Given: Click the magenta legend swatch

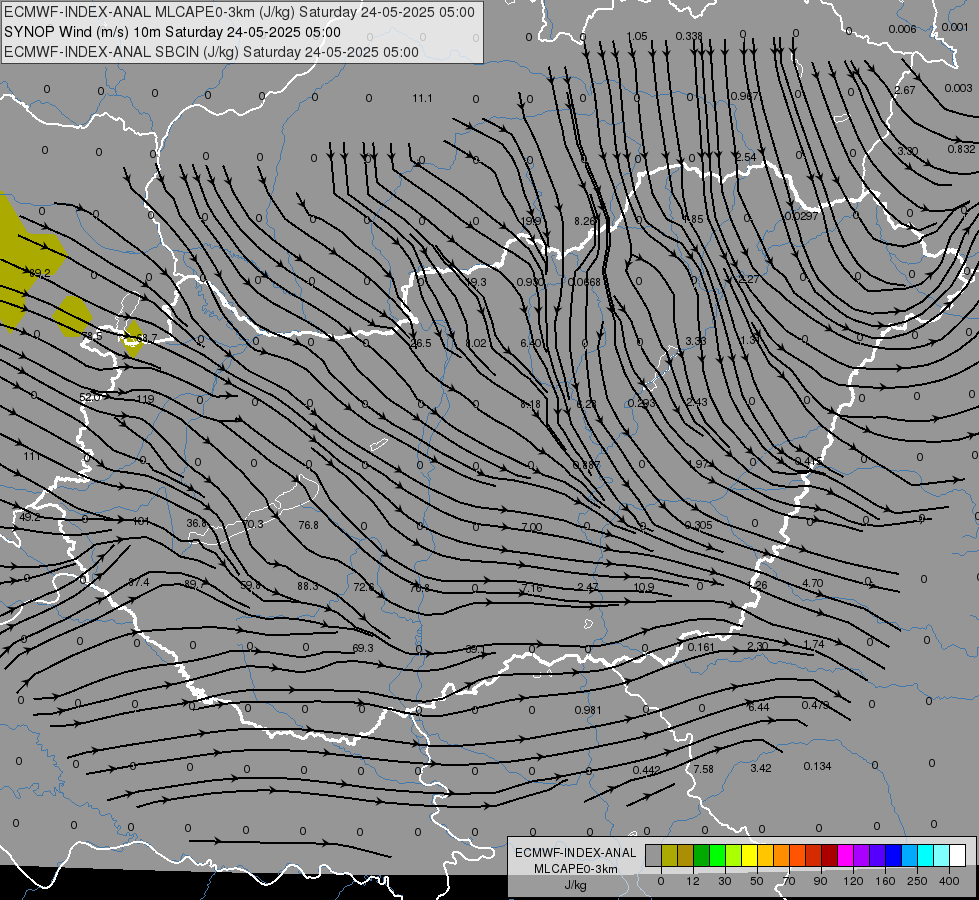Looking at the screenshot, I should pyautogui.click(x=845, y=855).
